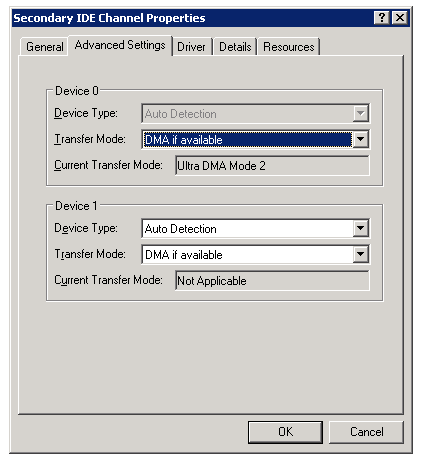Click the 'Device 1' group heading
This screenshot has height=464, width=426.
click(76, 206)
